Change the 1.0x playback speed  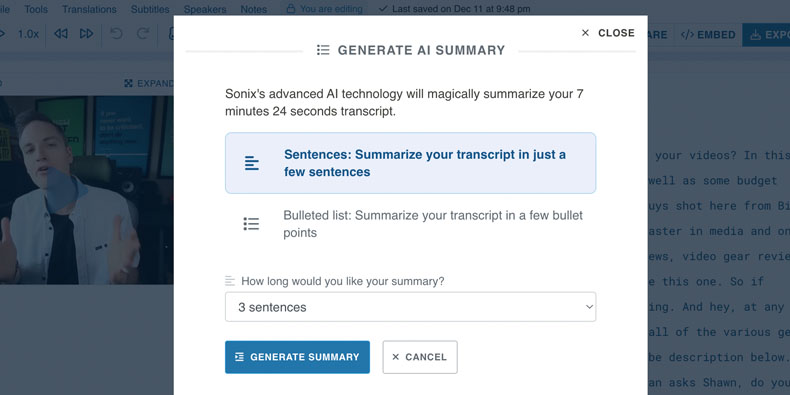pyautogui.click(x=28, y=34)
